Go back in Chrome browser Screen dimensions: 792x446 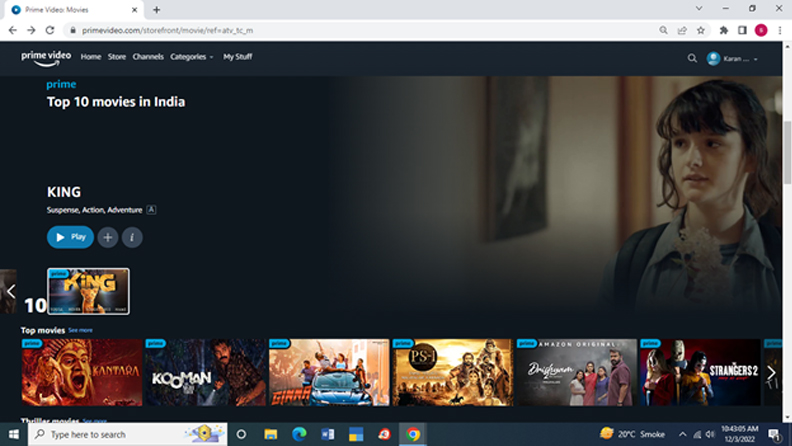13,30
